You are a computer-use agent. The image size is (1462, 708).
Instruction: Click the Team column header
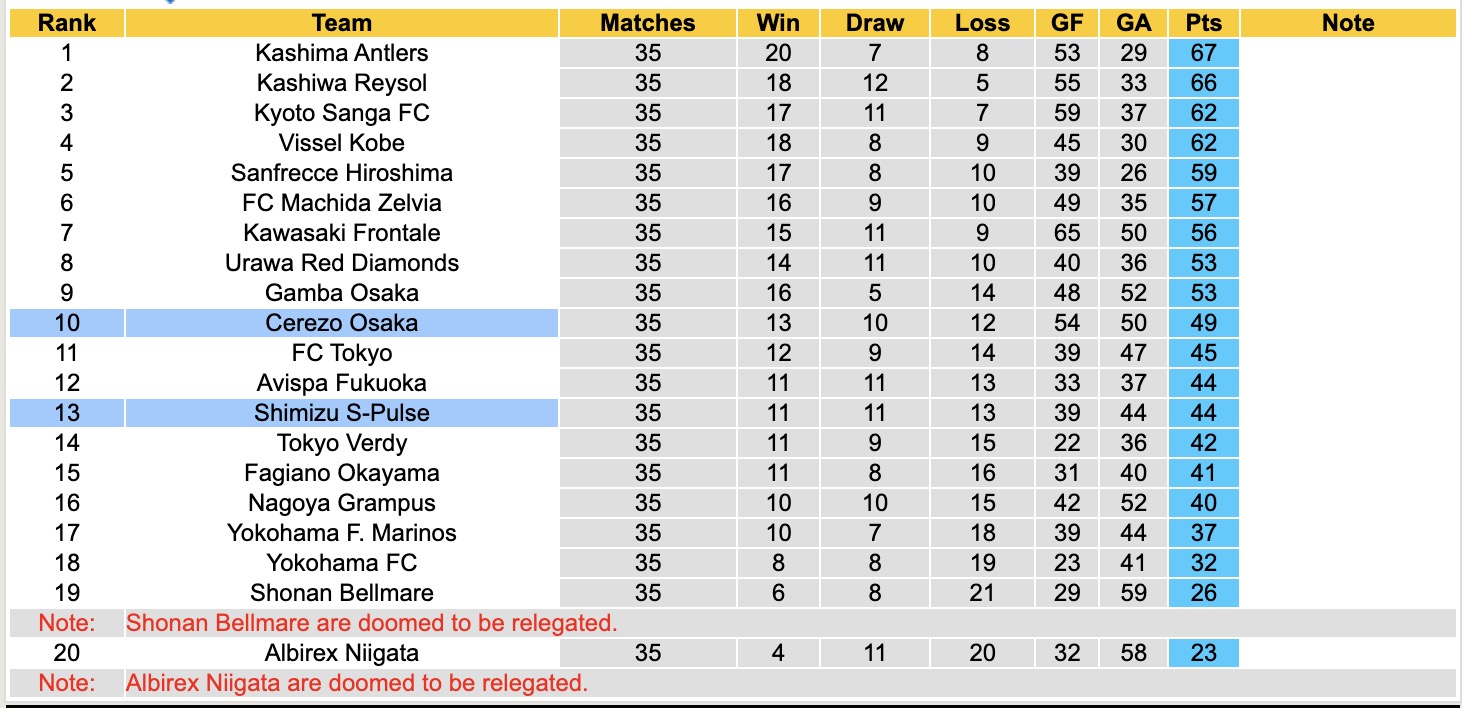tap(341, 23)
